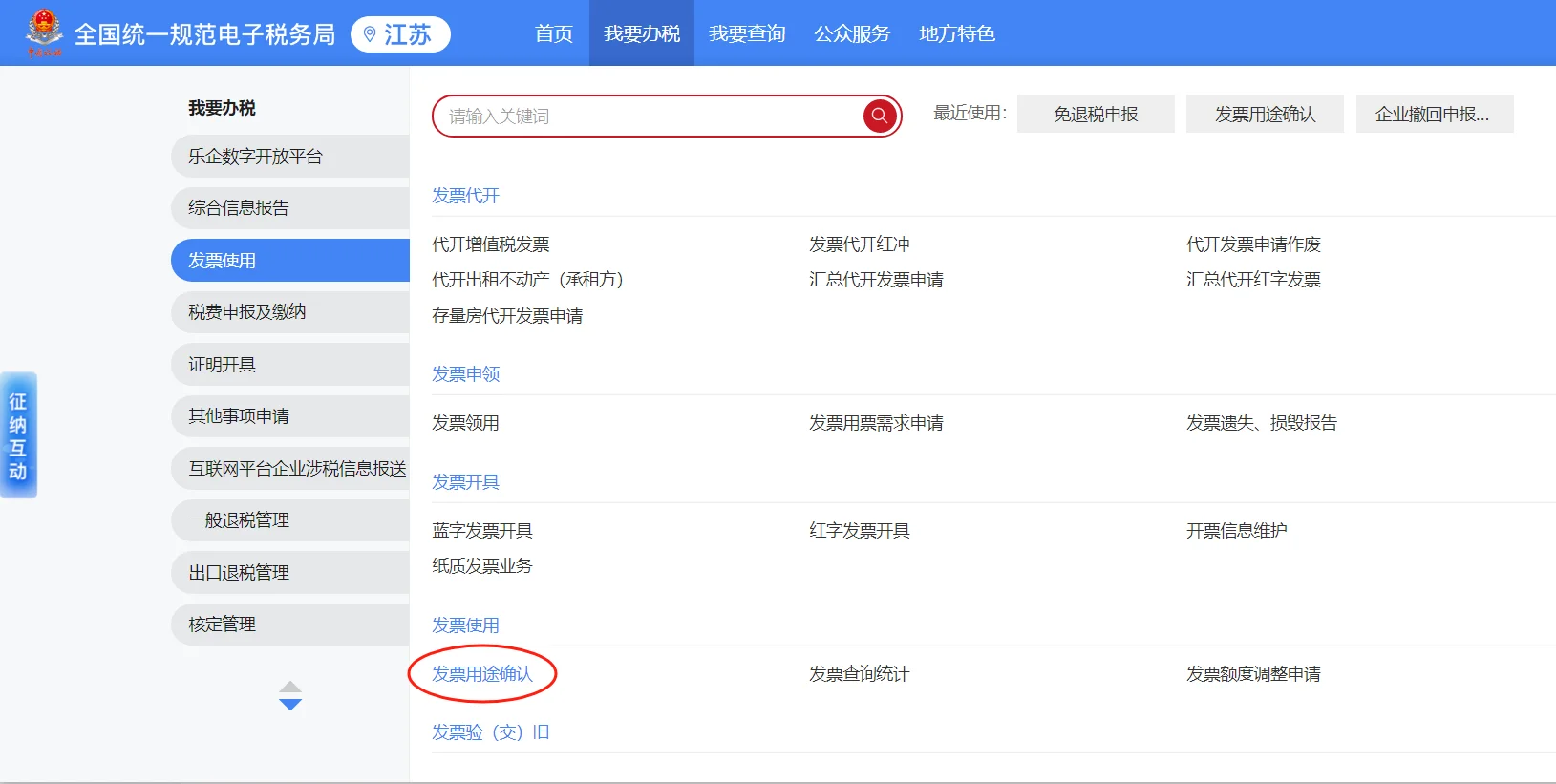This screenshot has height=784, width=1556.
Task: Open 纸质发票业务 link
Action: pos(482,566)
